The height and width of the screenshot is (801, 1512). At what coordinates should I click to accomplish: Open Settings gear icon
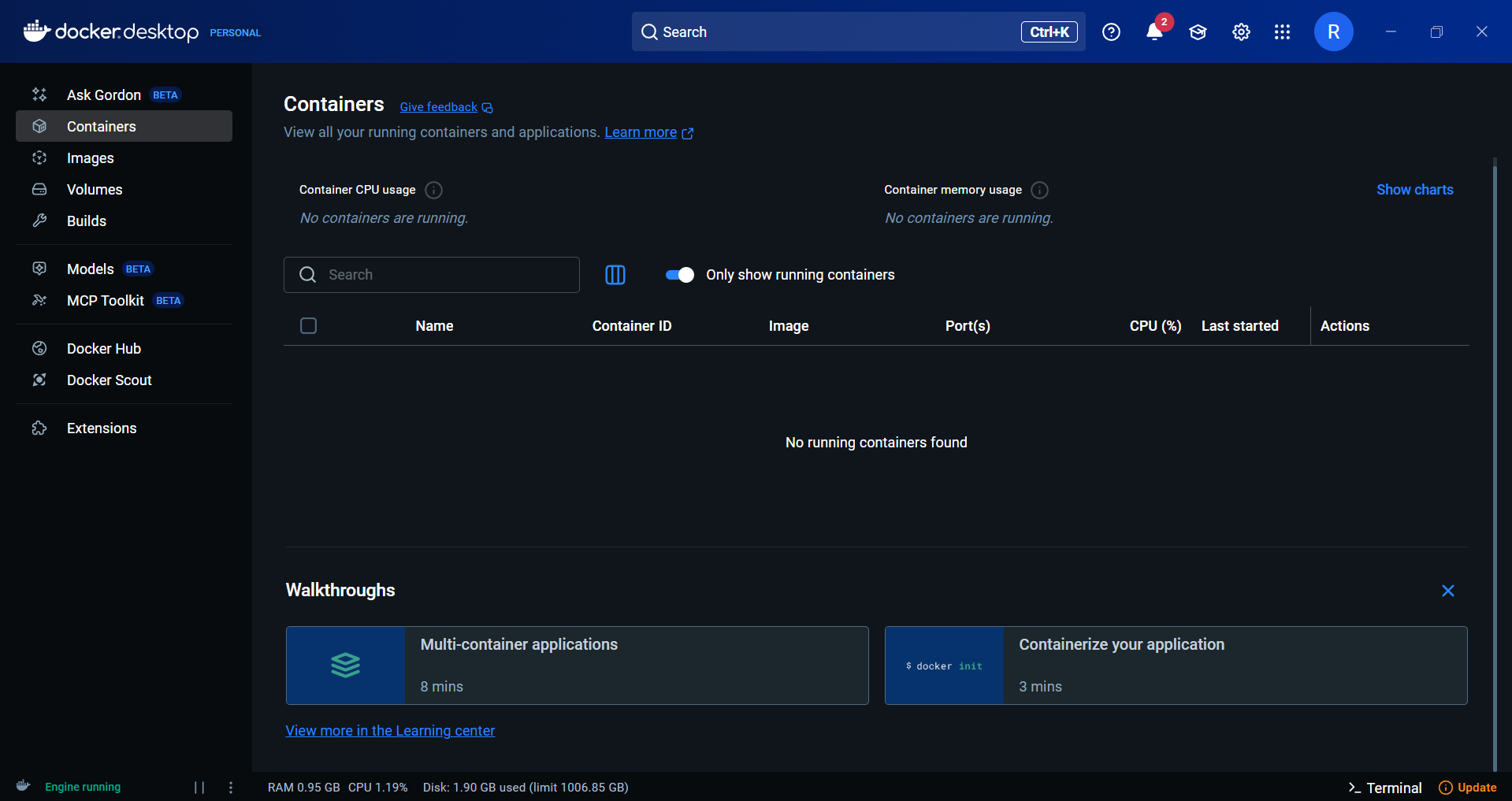(x=1241, y=32)
